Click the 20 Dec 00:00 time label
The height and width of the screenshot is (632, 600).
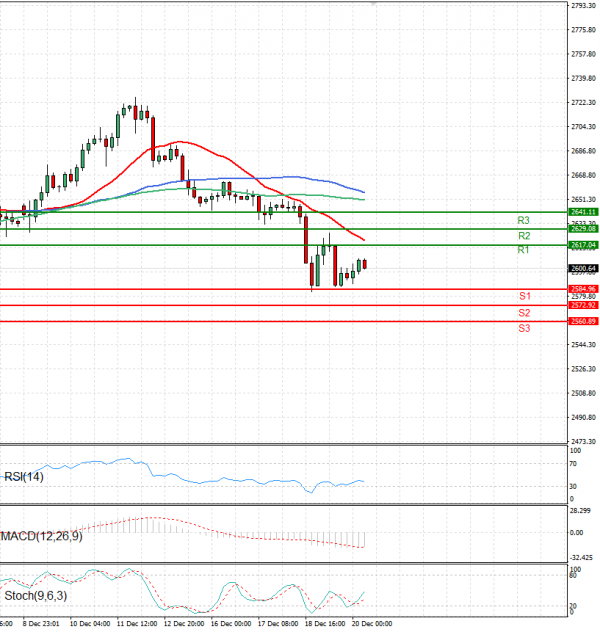[x=372, y=624]
